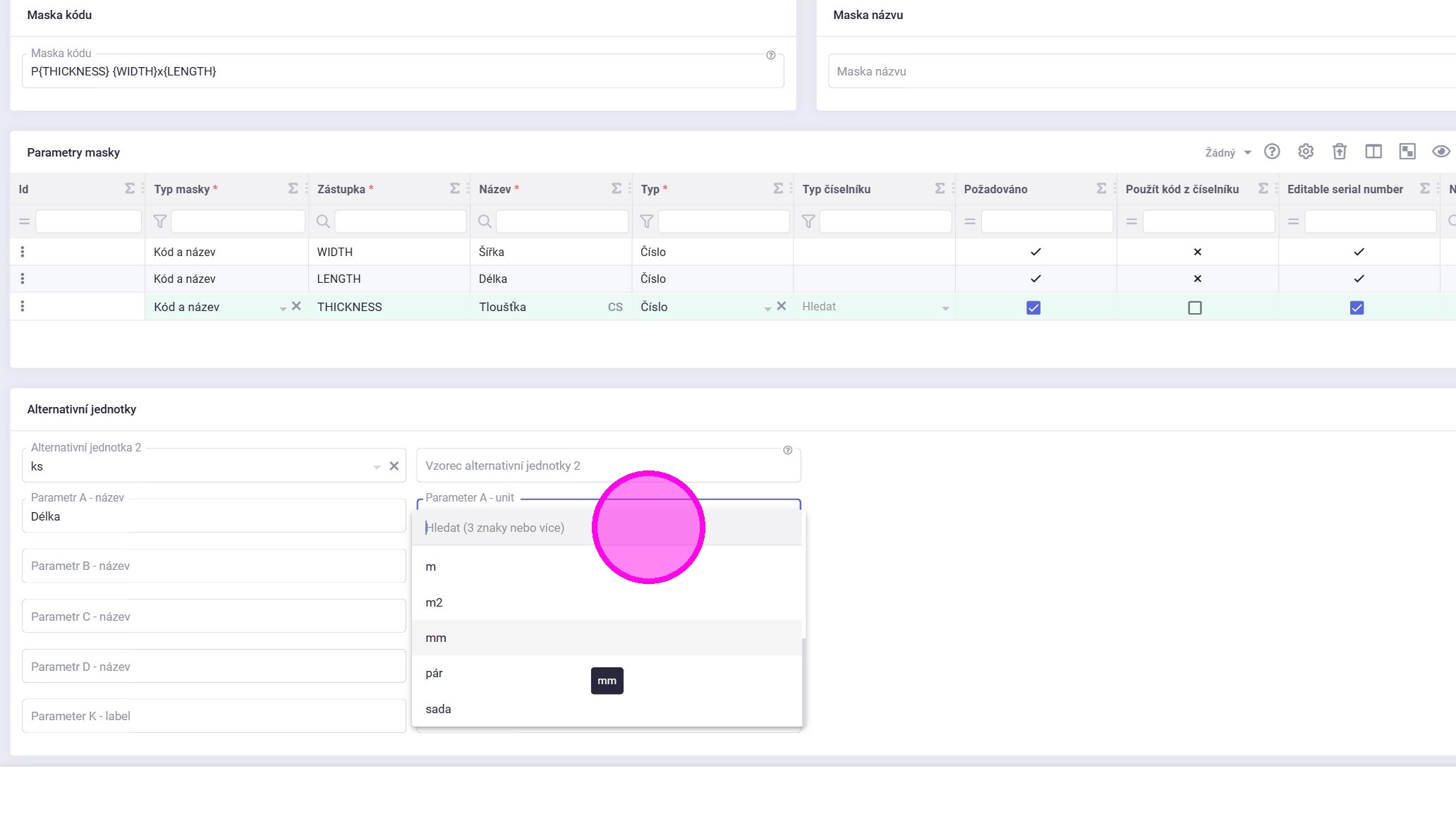Viewport: 1456px width, 814px height.
Task: Click the Maska kódu help icon
Action: (x=770, y=55)
